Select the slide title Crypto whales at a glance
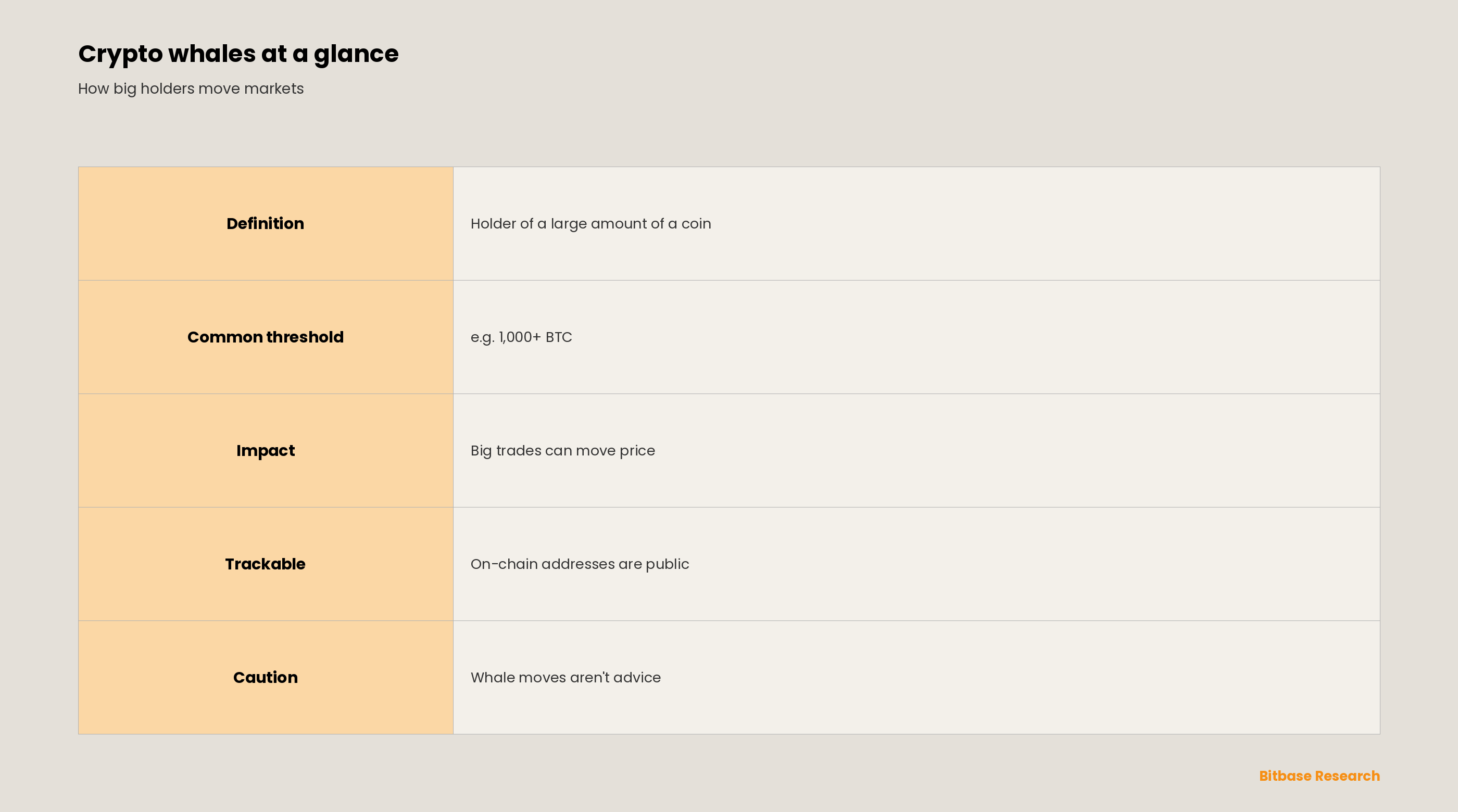This screenshot has height=812, width=1458. pos(238,54)
